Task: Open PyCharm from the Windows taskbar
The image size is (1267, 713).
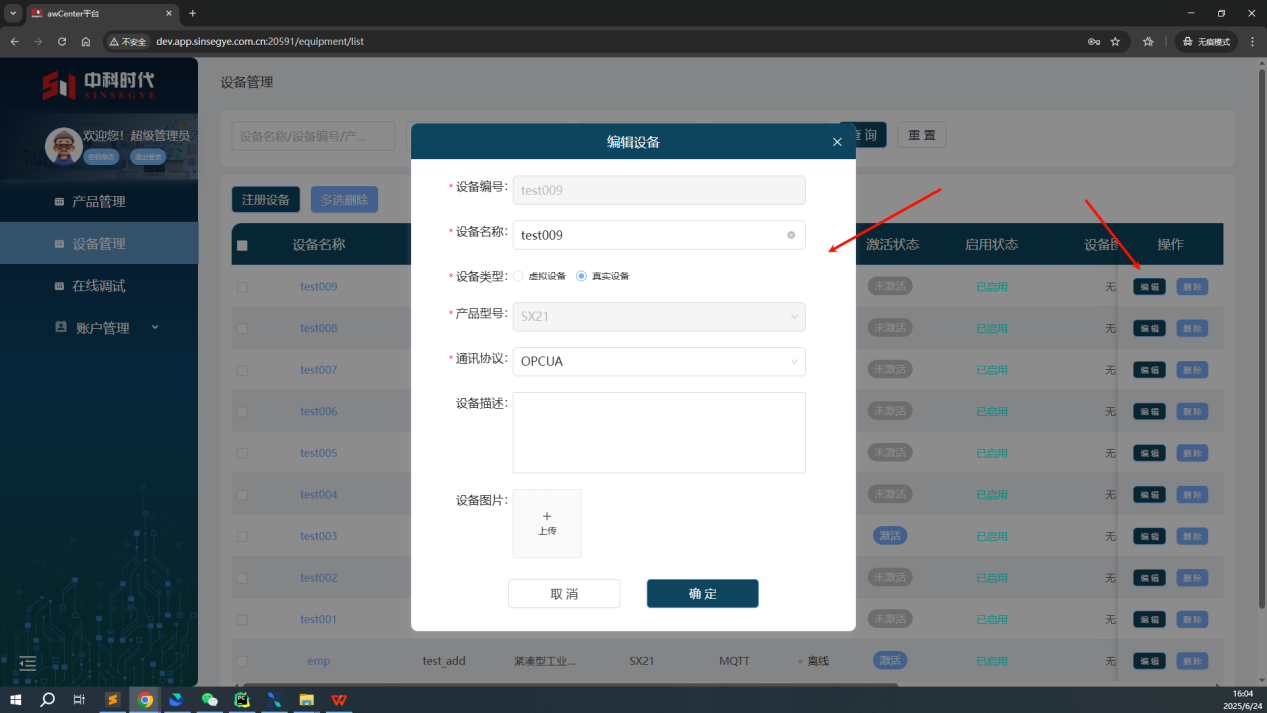Action: 241,700
